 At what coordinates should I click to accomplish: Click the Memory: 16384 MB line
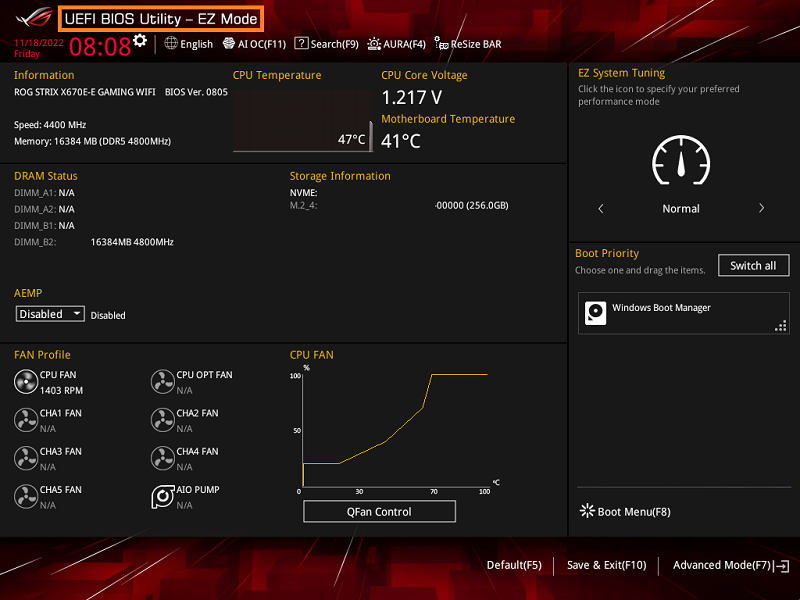(x=92, y=141)
